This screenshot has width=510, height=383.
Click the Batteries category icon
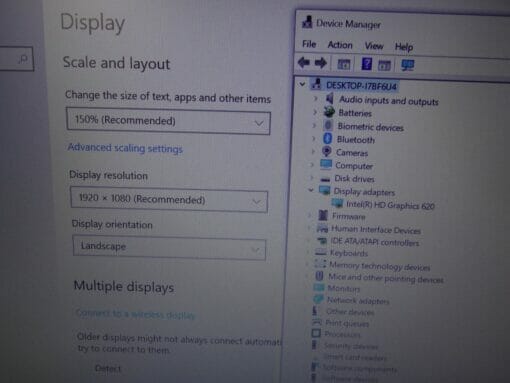(329, 112)
